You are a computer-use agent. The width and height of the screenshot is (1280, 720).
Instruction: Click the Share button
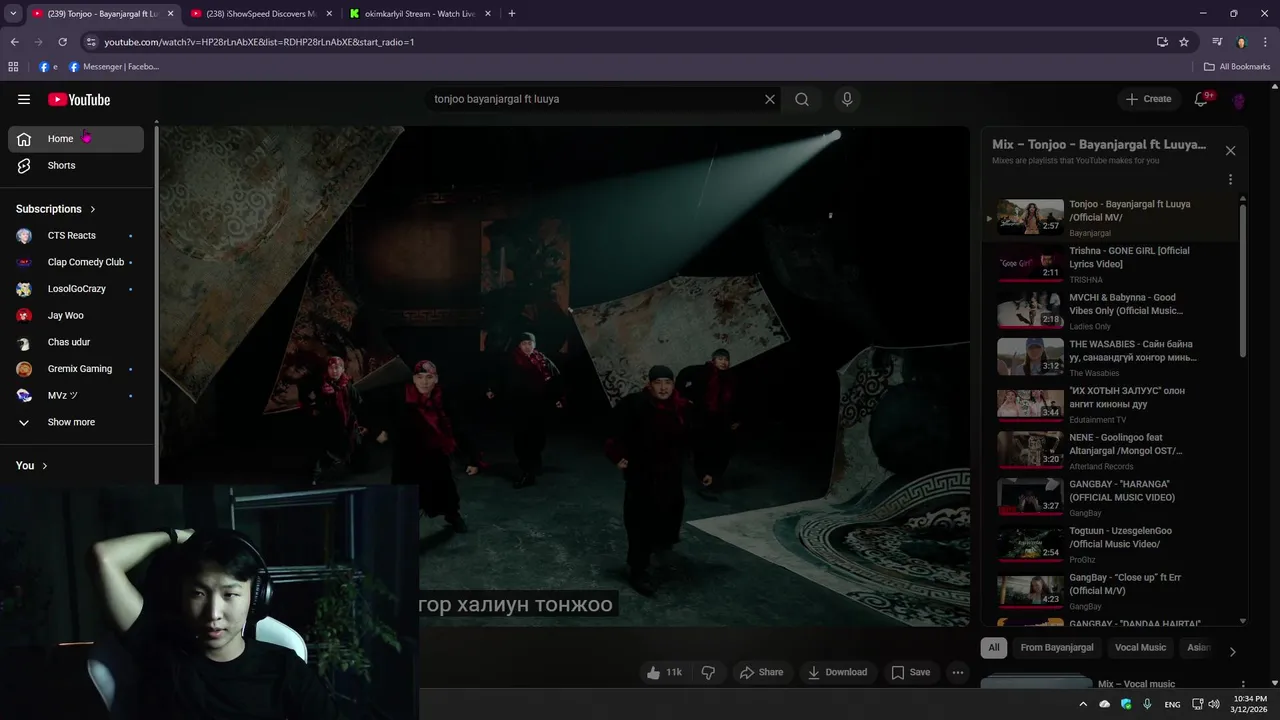click(761, 672)
